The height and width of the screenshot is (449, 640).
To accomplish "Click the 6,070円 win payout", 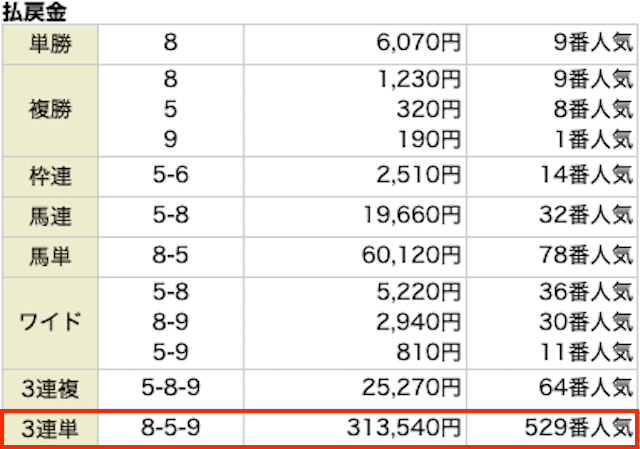I will pos(418,42).
